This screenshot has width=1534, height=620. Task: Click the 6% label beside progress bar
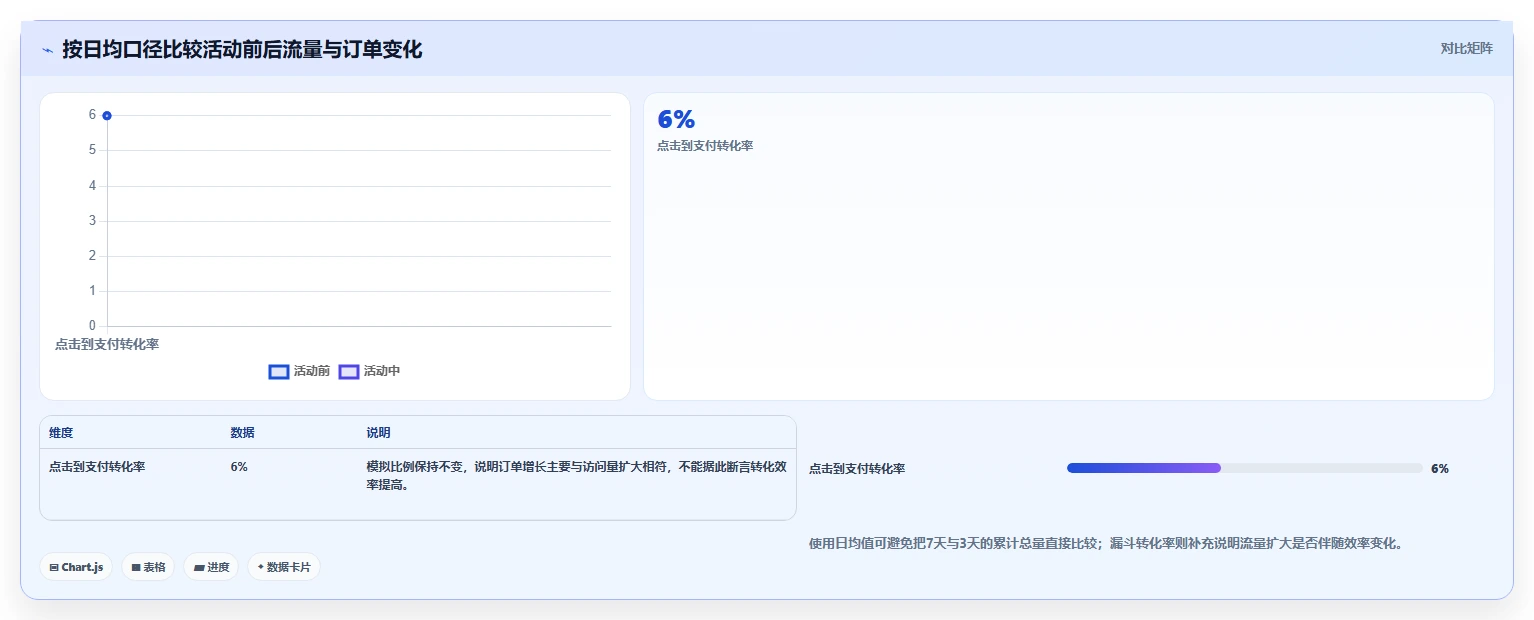coord(1440,468)
